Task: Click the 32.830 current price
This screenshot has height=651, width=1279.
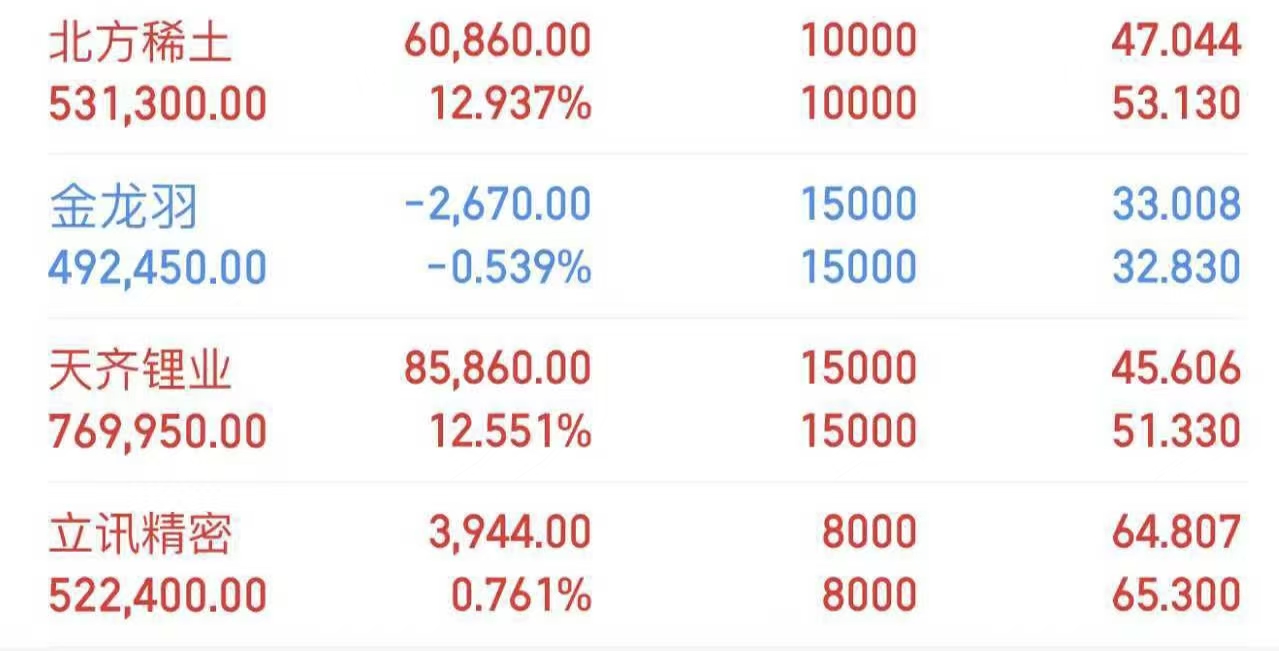Action: pos(1176,268)
